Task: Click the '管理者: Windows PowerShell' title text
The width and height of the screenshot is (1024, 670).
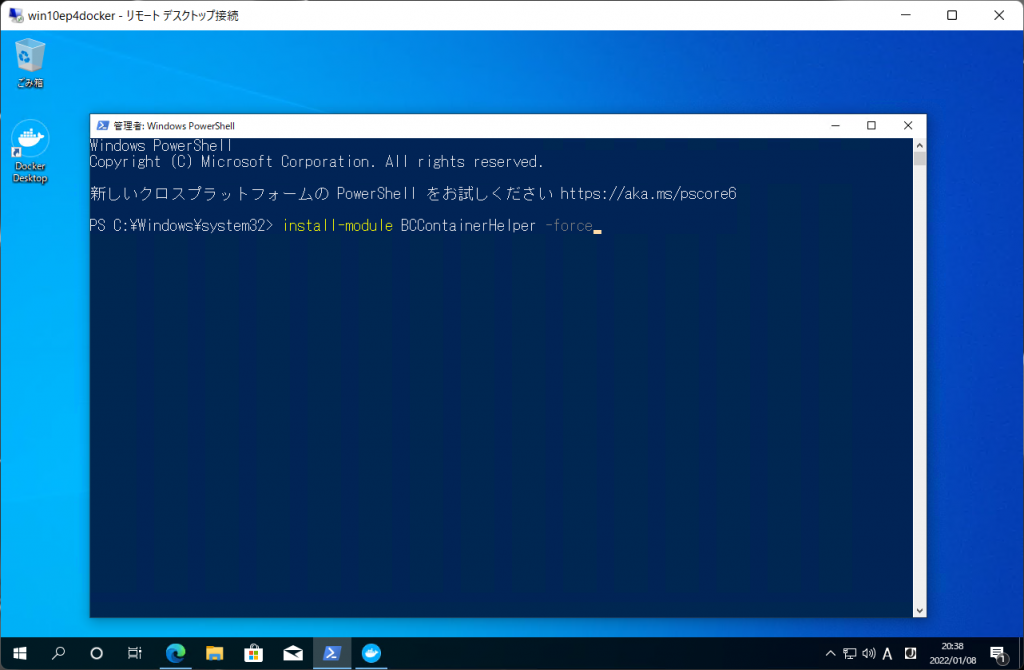Action: tap(174, 126)
